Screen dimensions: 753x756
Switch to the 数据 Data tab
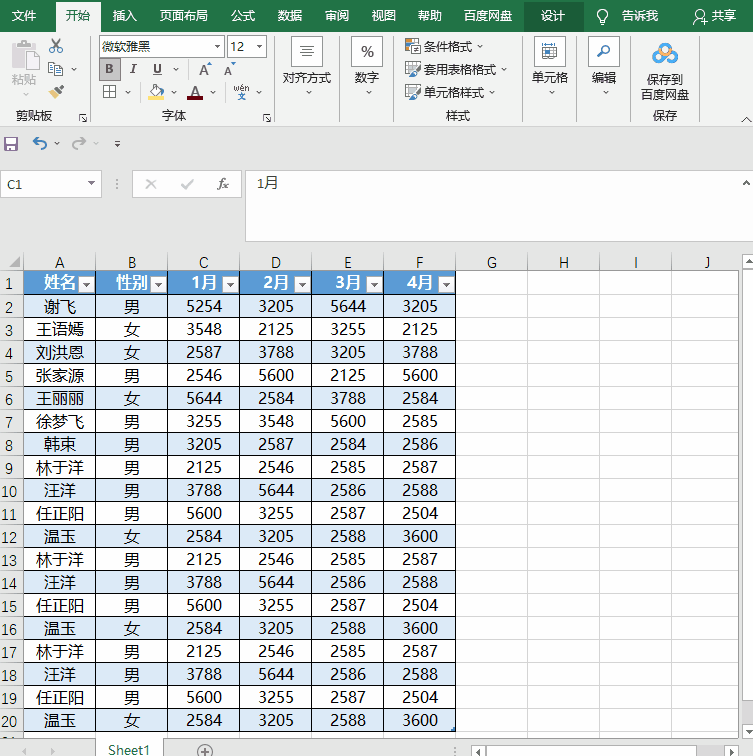[x=290, y=16]
